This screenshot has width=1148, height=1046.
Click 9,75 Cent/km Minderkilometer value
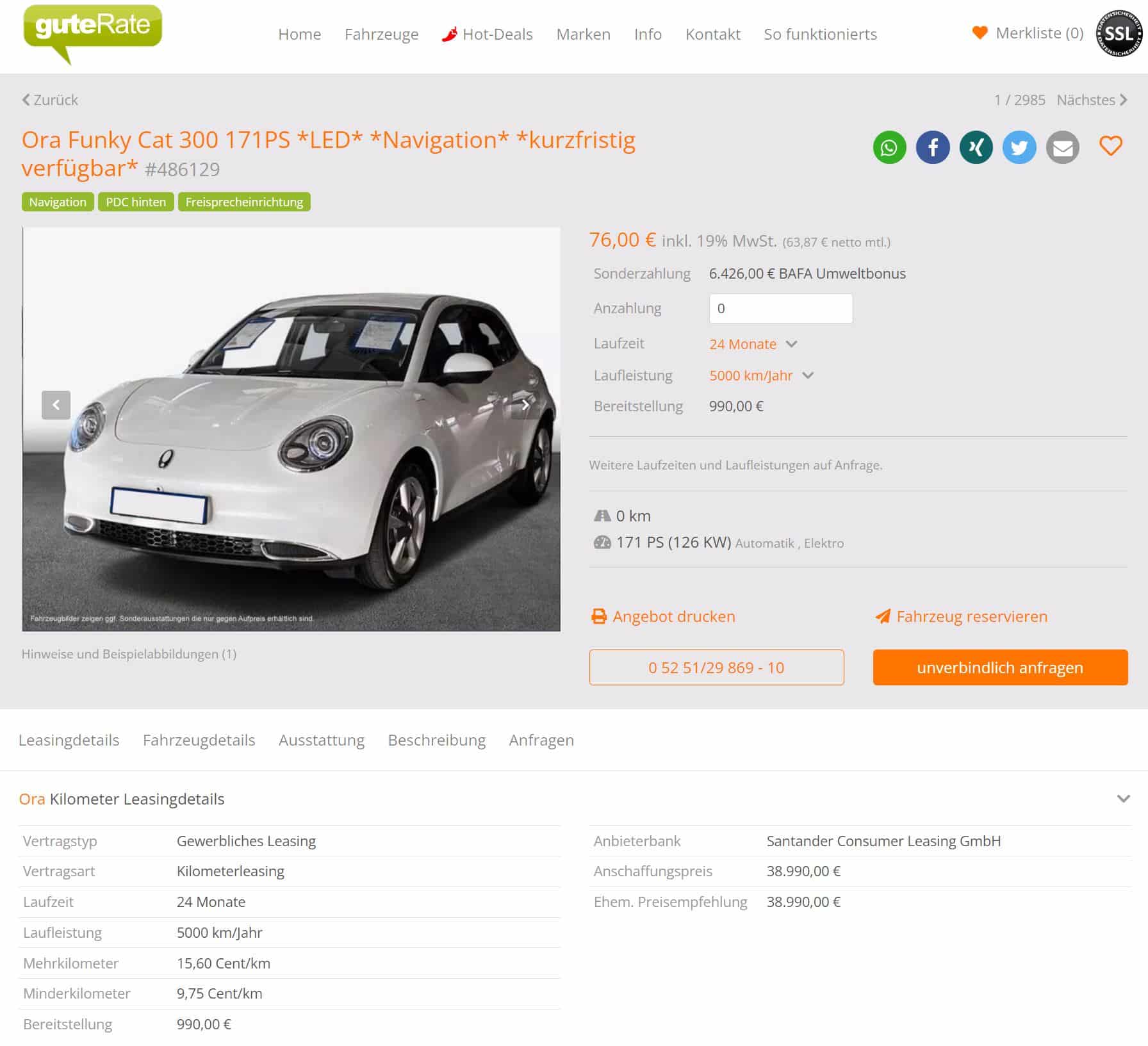coord(219,993)
